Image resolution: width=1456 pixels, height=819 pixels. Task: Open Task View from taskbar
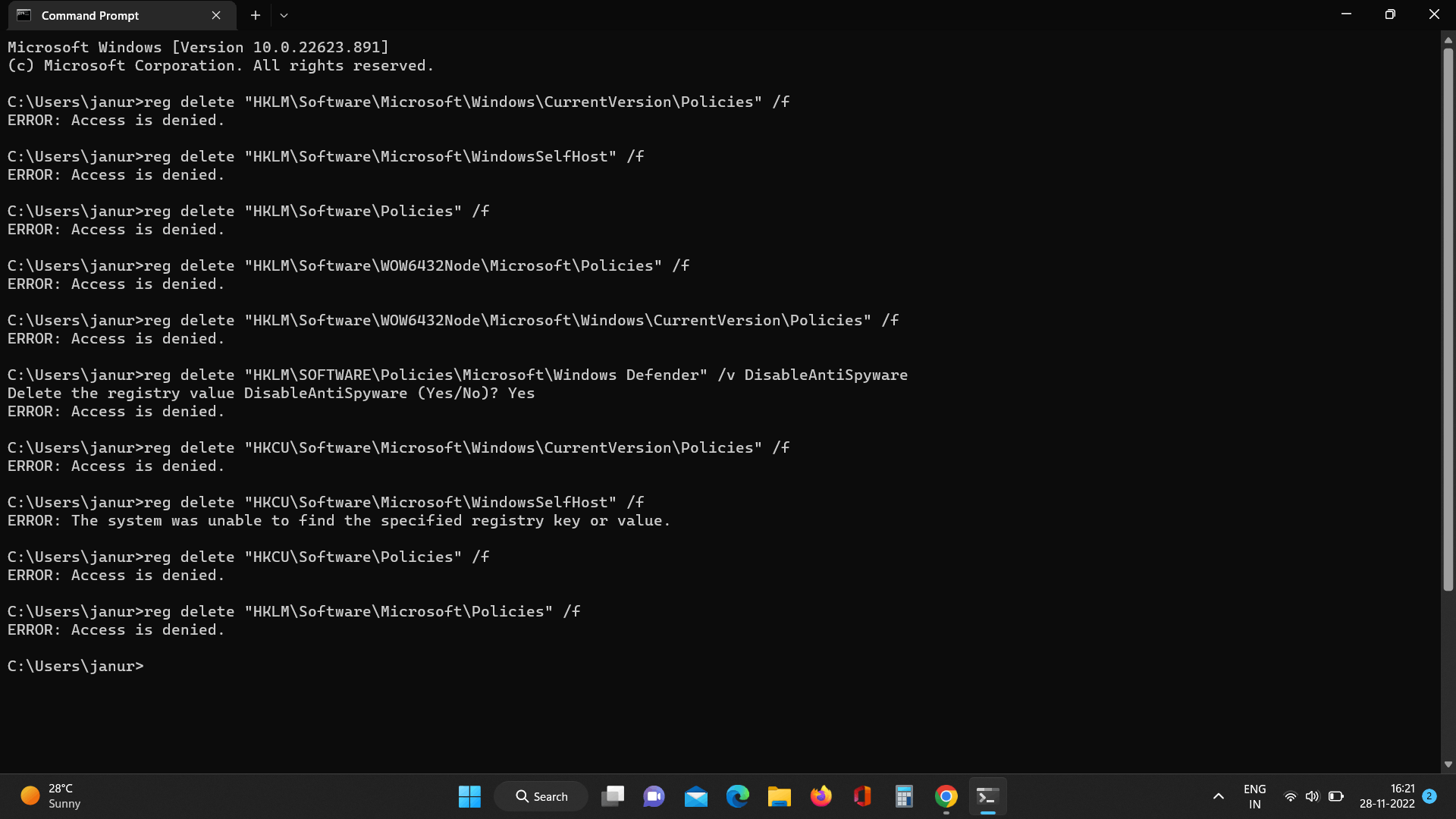pyautogui.click(x=612, y=796)
